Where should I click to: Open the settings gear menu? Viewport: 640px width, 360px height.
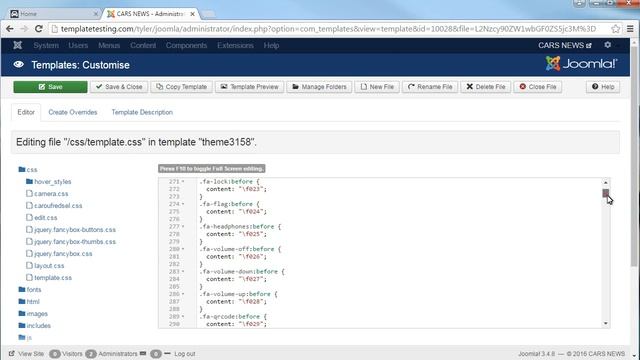pos(608,45)
